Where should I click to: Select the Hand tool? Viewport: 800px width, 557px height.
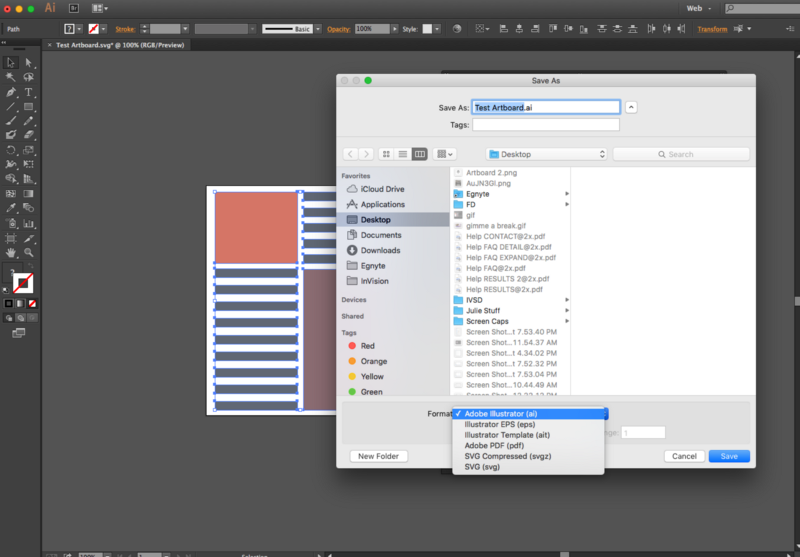pyautogui.click(x=10, y=252)
